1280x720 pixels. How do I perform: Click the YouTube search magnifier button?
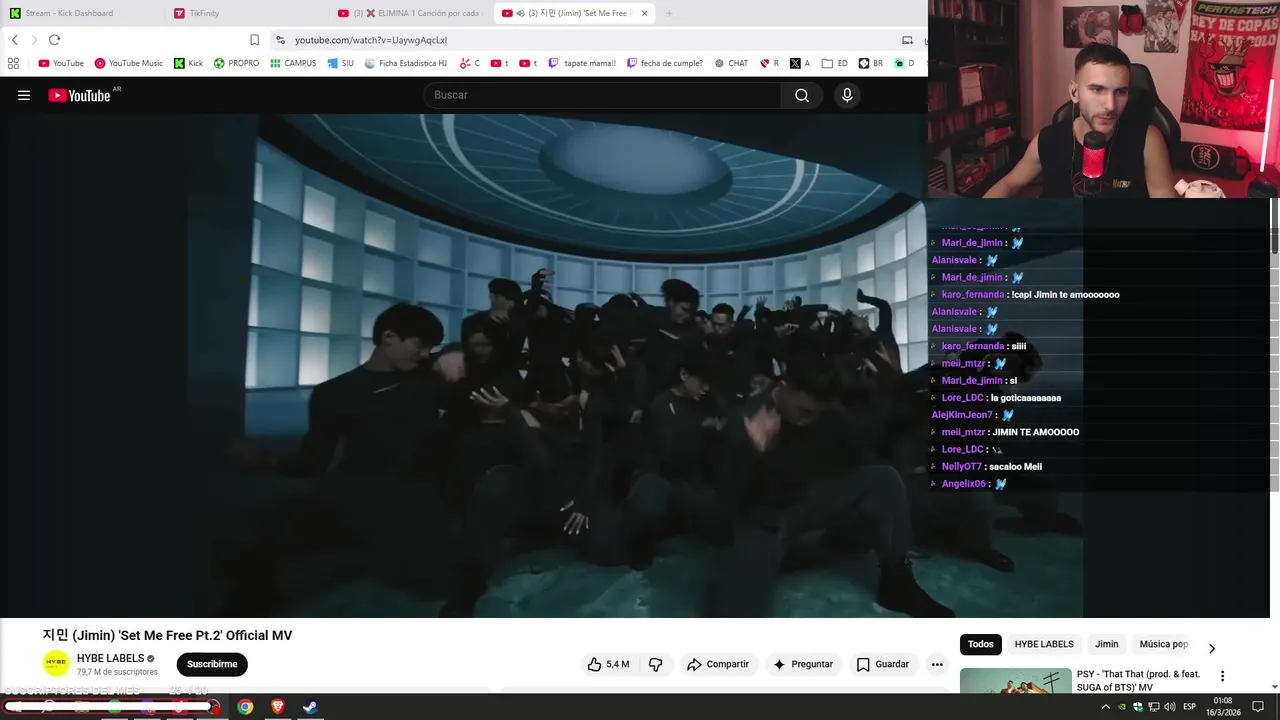(x=802, y=95)
